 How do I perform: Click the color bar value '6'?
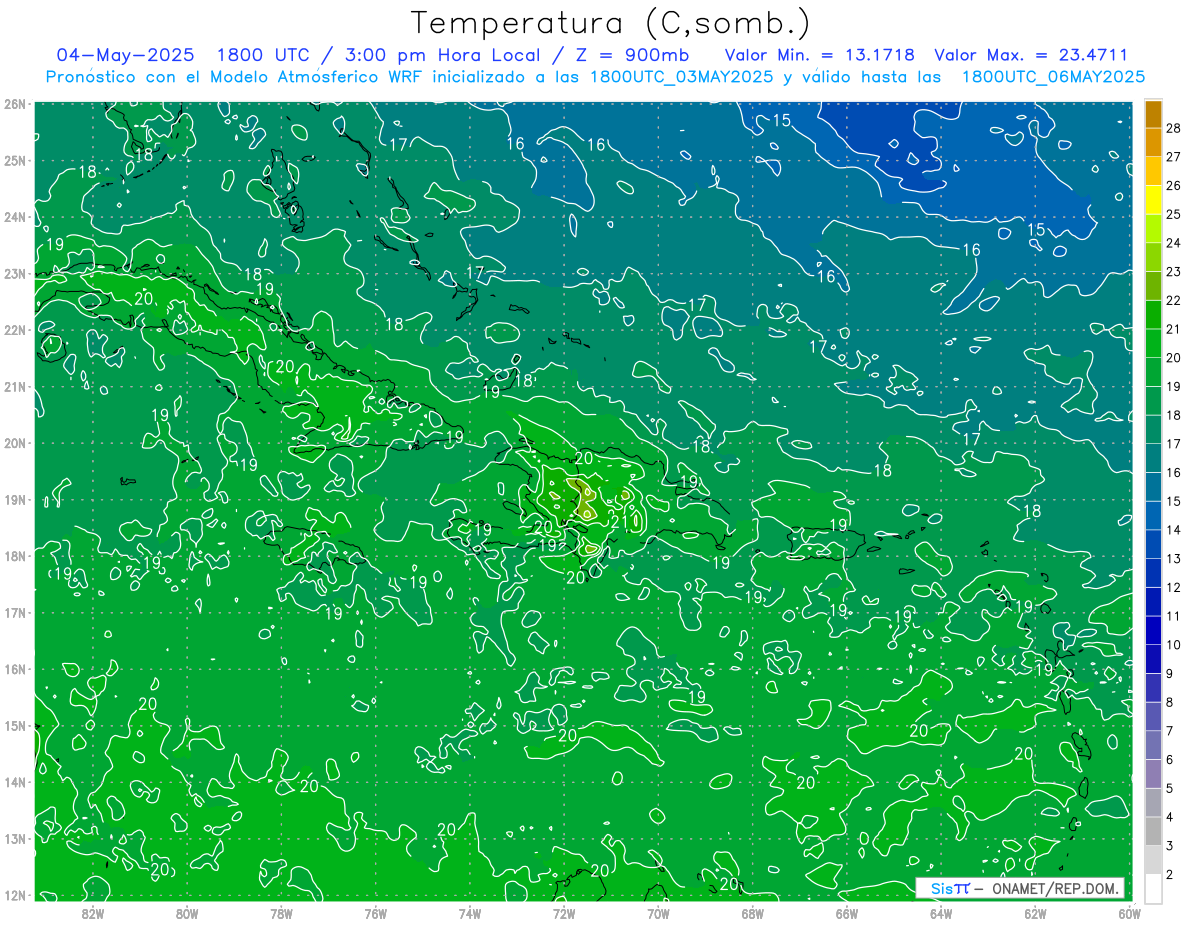[1170, 760]
